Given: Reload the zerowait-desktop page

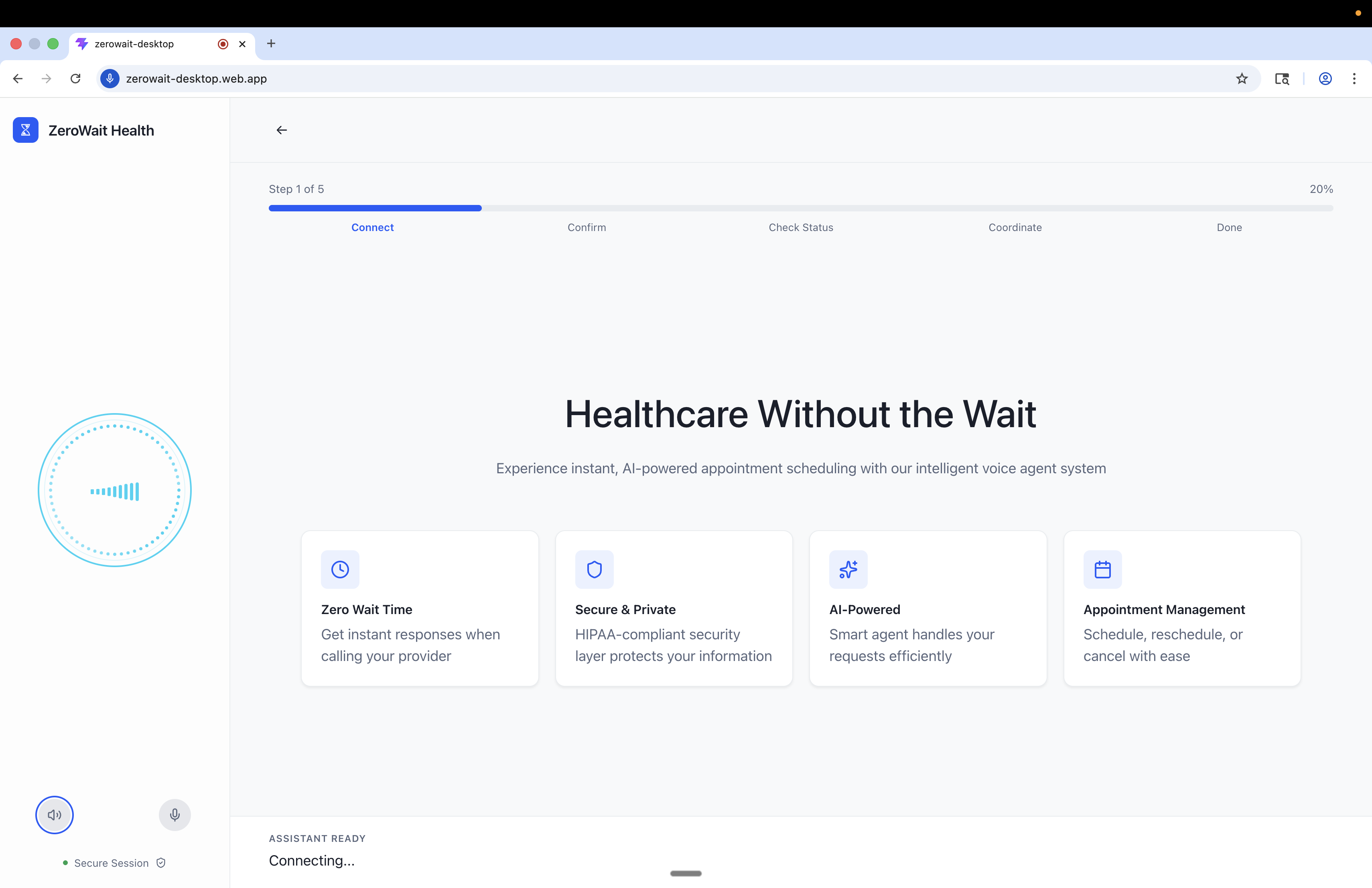Looking at the screenshot, I should coord(75,79).
